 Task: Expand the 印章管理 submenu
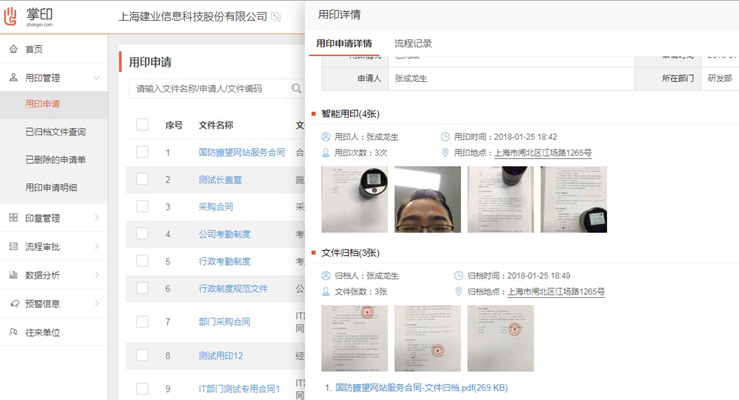click(x=96, y=218)
